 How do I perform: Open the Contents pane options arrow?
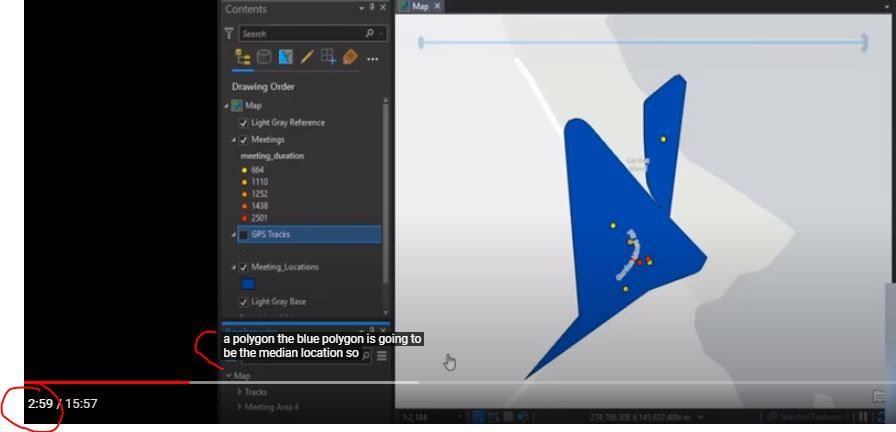(362, 8)
